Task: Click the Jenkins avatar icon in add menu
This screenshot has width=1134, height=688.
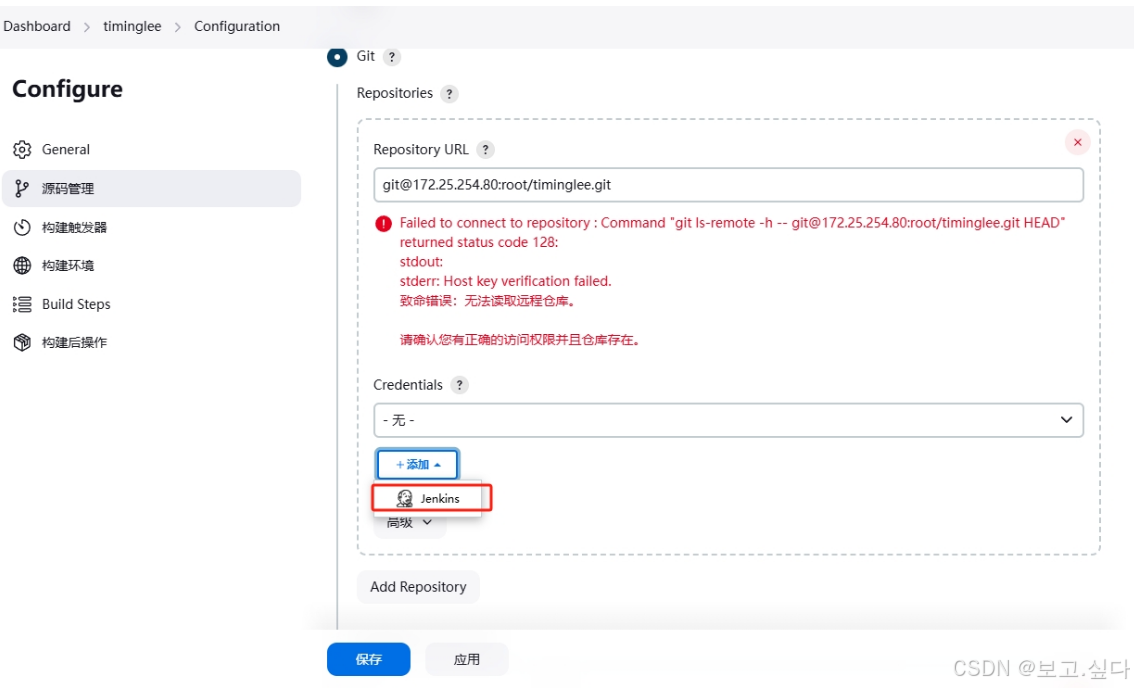Action: coord(404,497)
